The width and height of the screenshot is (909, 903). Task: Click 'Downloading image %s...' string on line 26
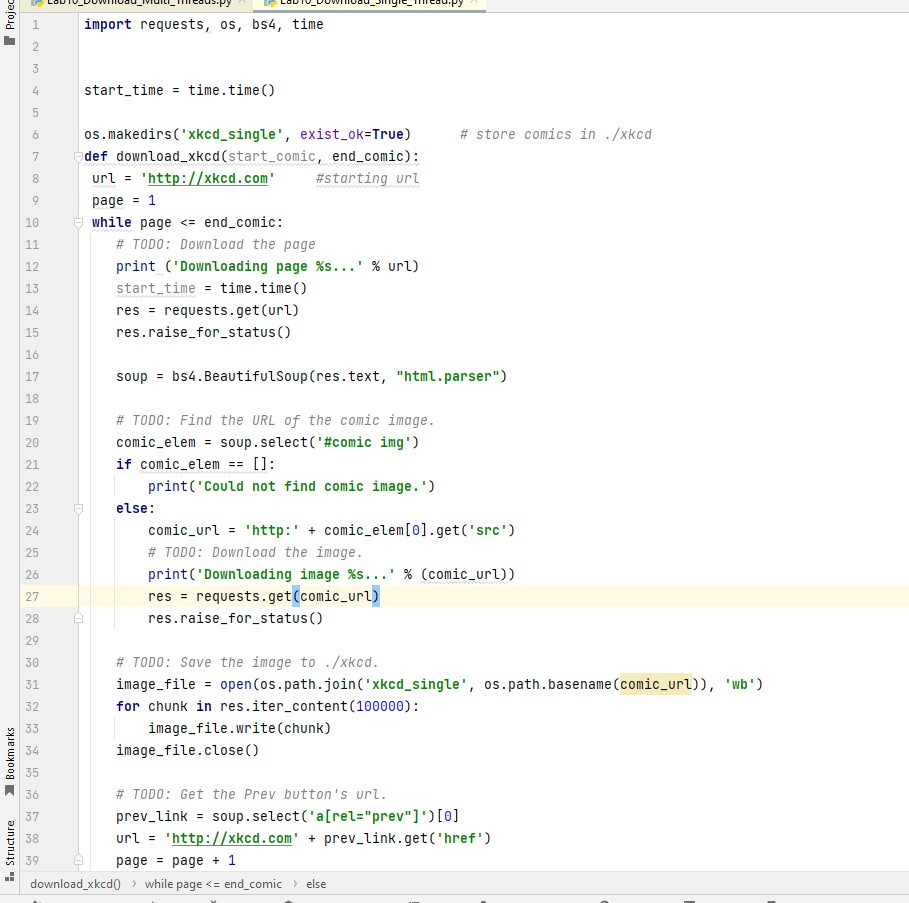point(296,574)
